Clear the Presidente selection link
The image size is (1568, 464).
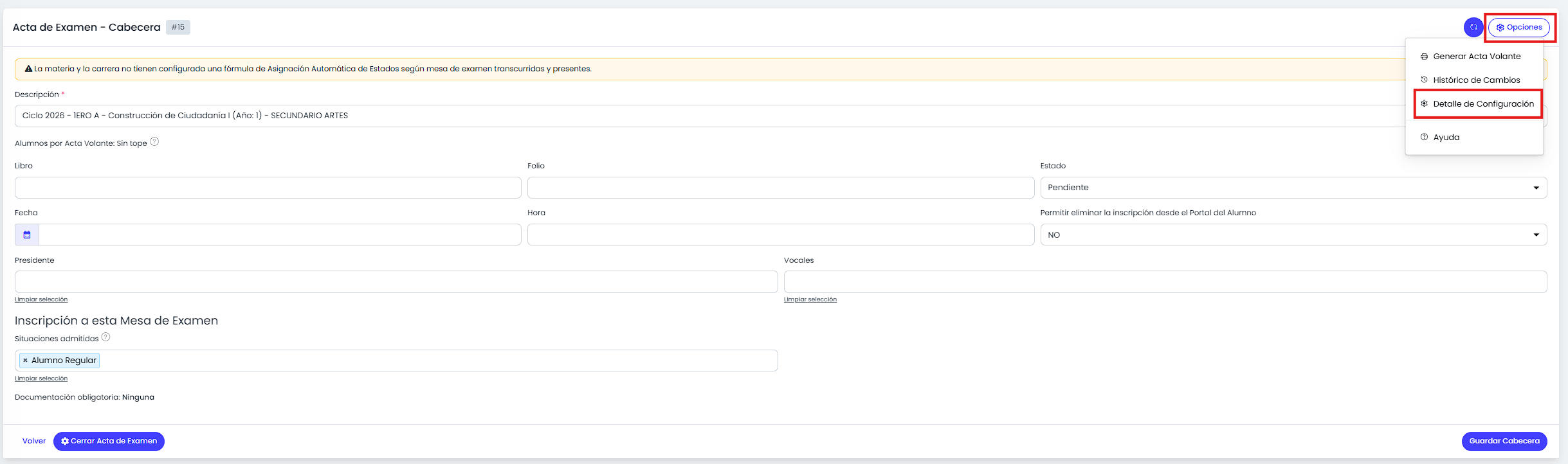(x=41, y=299)
